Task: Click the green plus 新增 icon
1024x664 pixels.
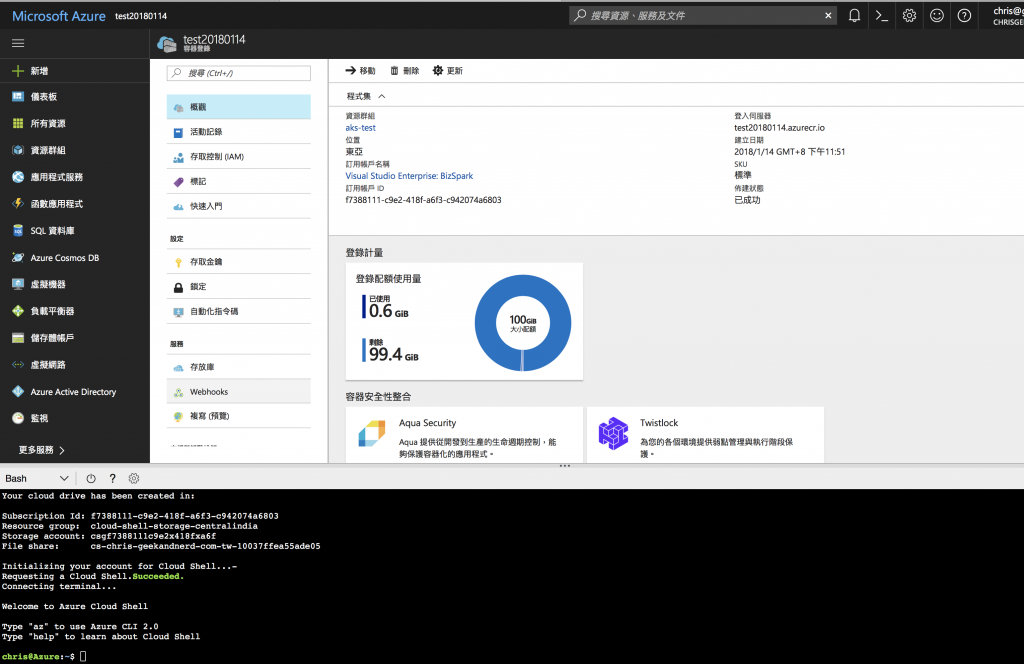Action: pos(18,71)
